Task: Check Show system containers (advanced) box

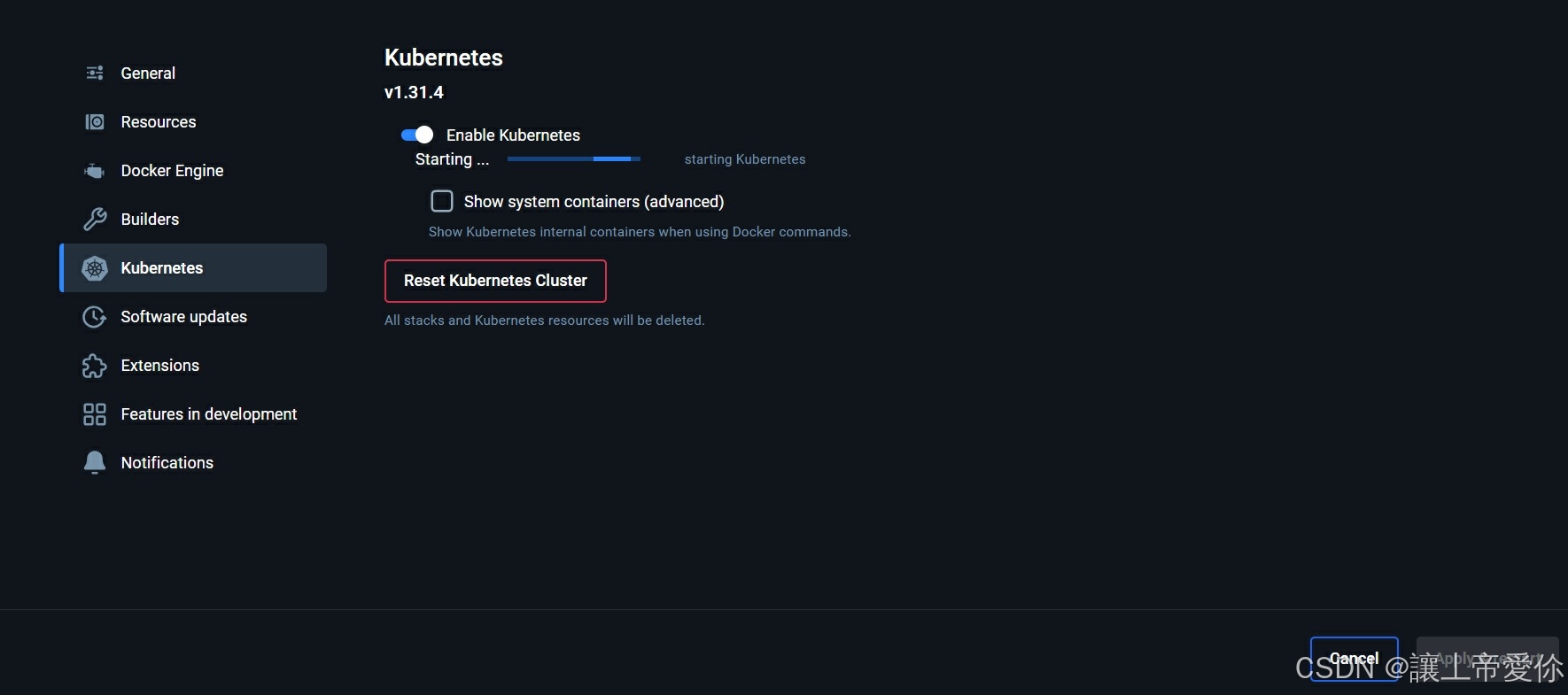Action: pos(442,202)
